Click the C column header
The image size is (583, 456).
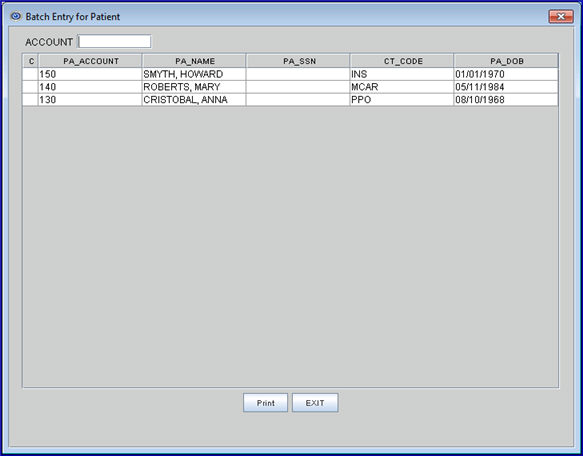[30, 61]
